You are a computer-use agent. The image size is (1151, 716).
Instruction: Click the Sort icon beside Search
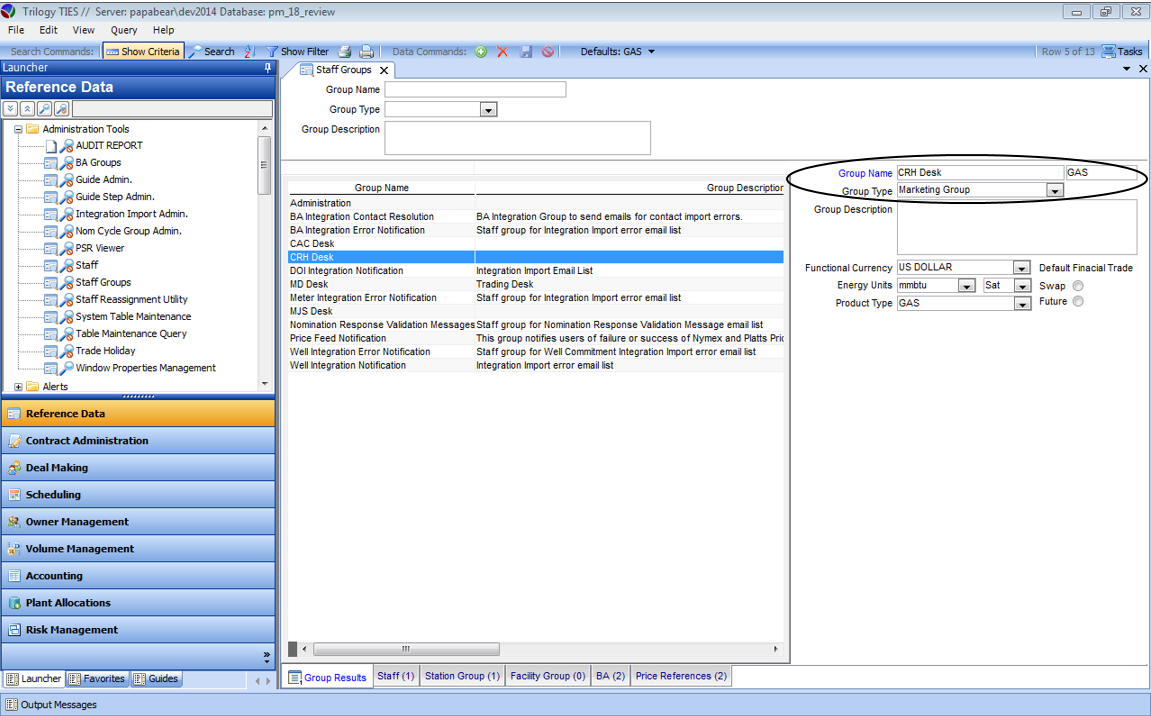tap(249, 52)
